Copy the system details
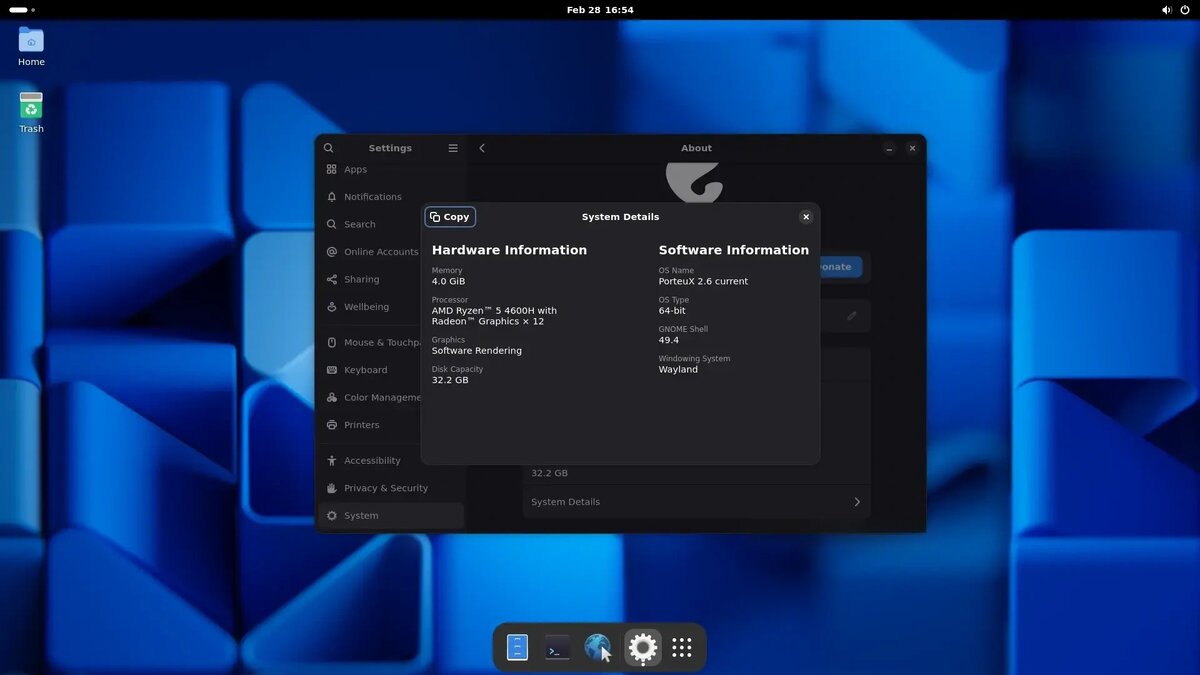The height and width of the screenshot is (675, 1200). 450,216
